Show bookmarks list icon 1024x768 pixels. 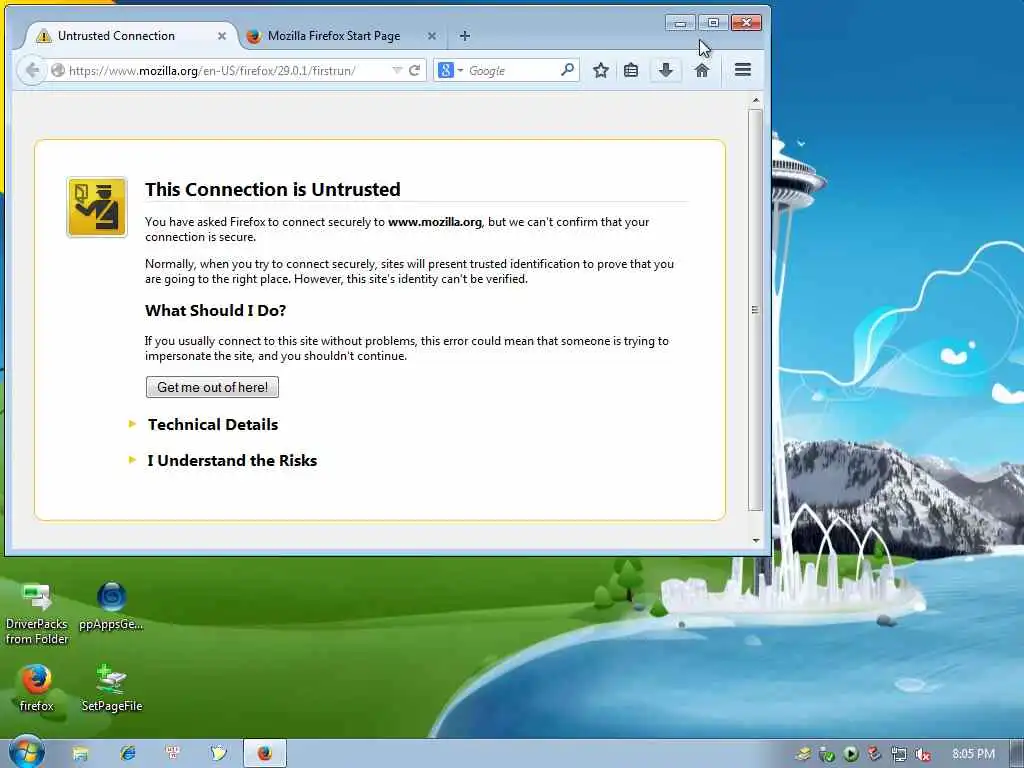[x=631, y=70]
